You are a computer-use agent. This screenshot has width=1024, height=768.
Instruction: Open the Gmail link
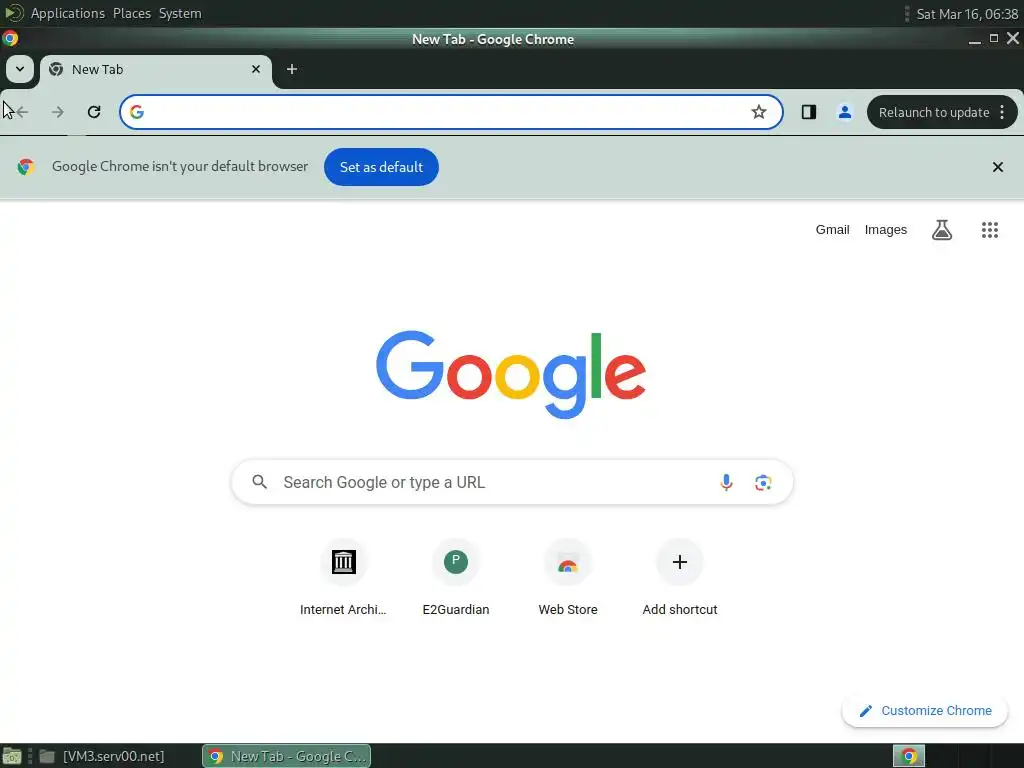point(832,230)
